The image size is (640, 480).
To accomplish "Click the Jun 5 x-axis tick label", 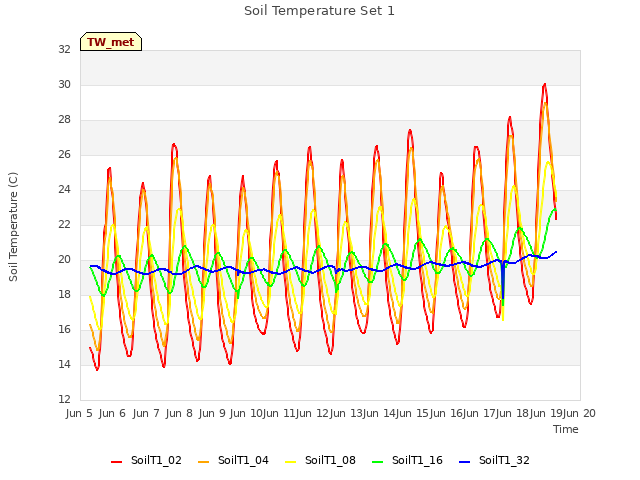I will [79, 413].
